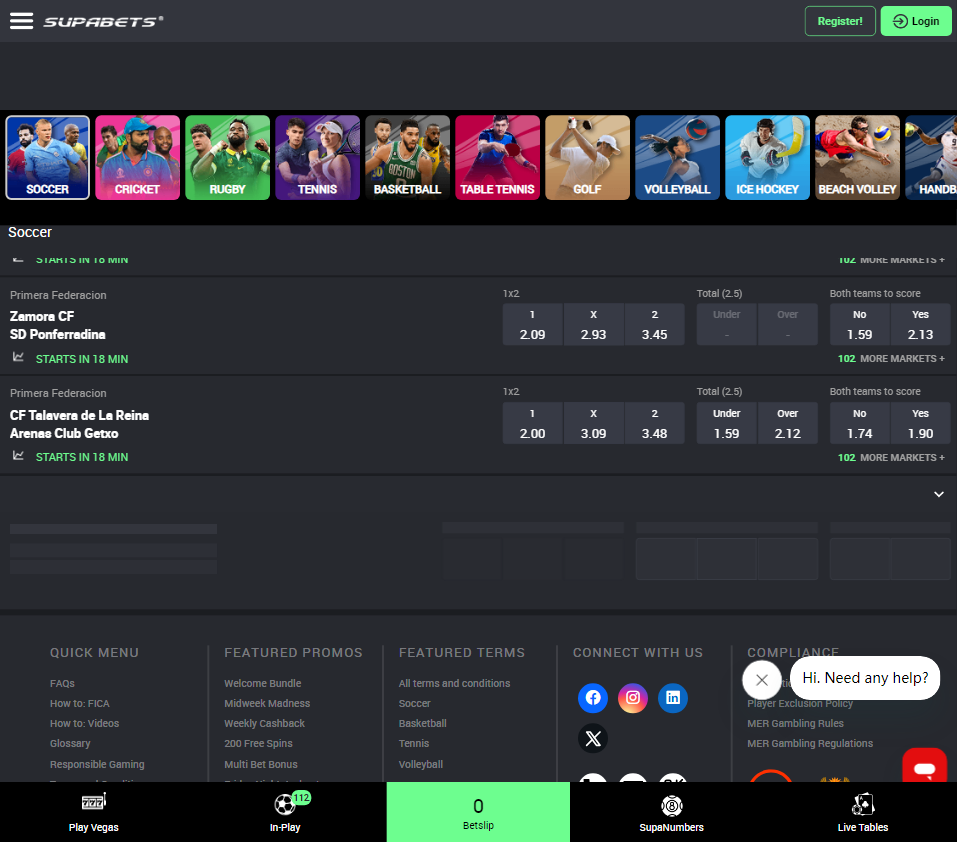Pick Zamora CF home win odds 2.09
This screenshot has width=957, height=842.
pyautogui.click(x=532, y=325)
